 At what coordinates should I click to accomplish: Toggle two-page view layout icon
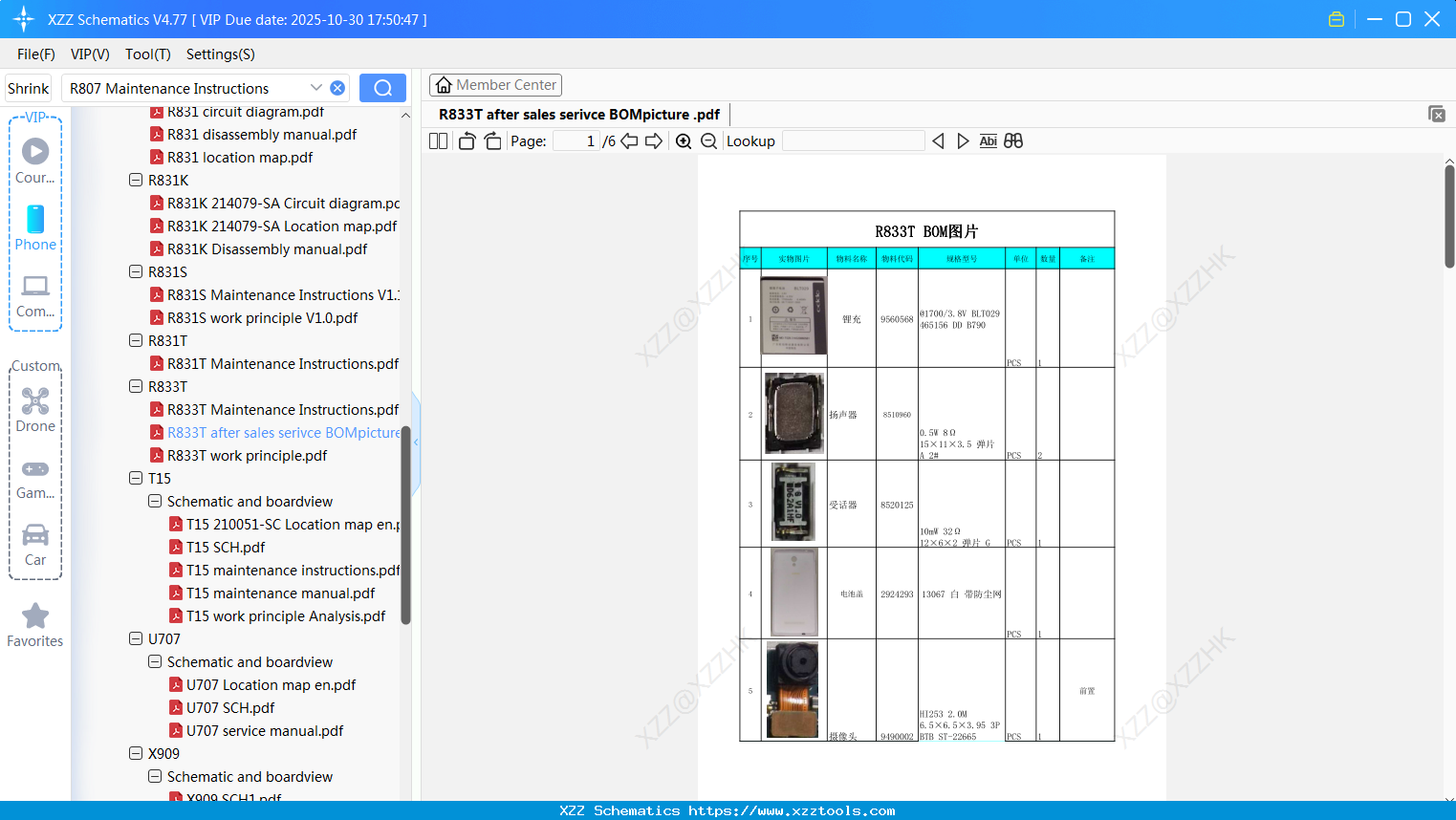[x=439, y=141]
